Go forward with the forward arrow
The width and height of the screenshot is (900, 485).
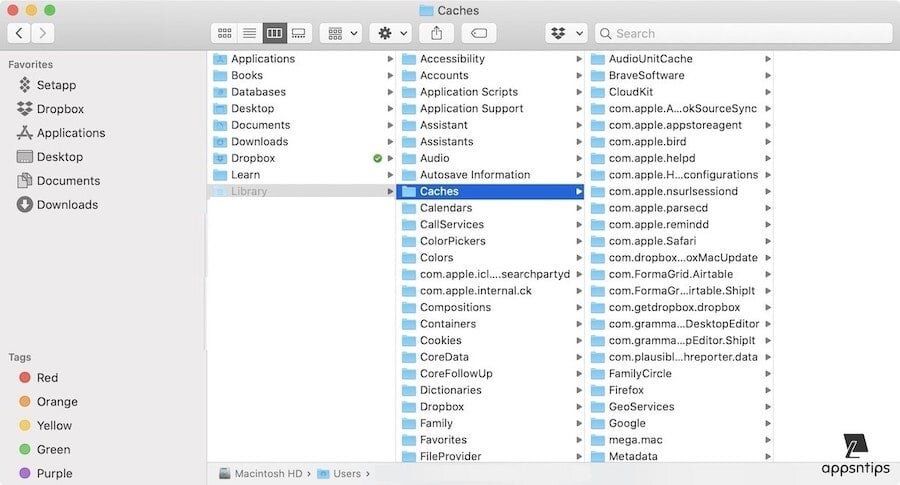(x=43, y=33)
